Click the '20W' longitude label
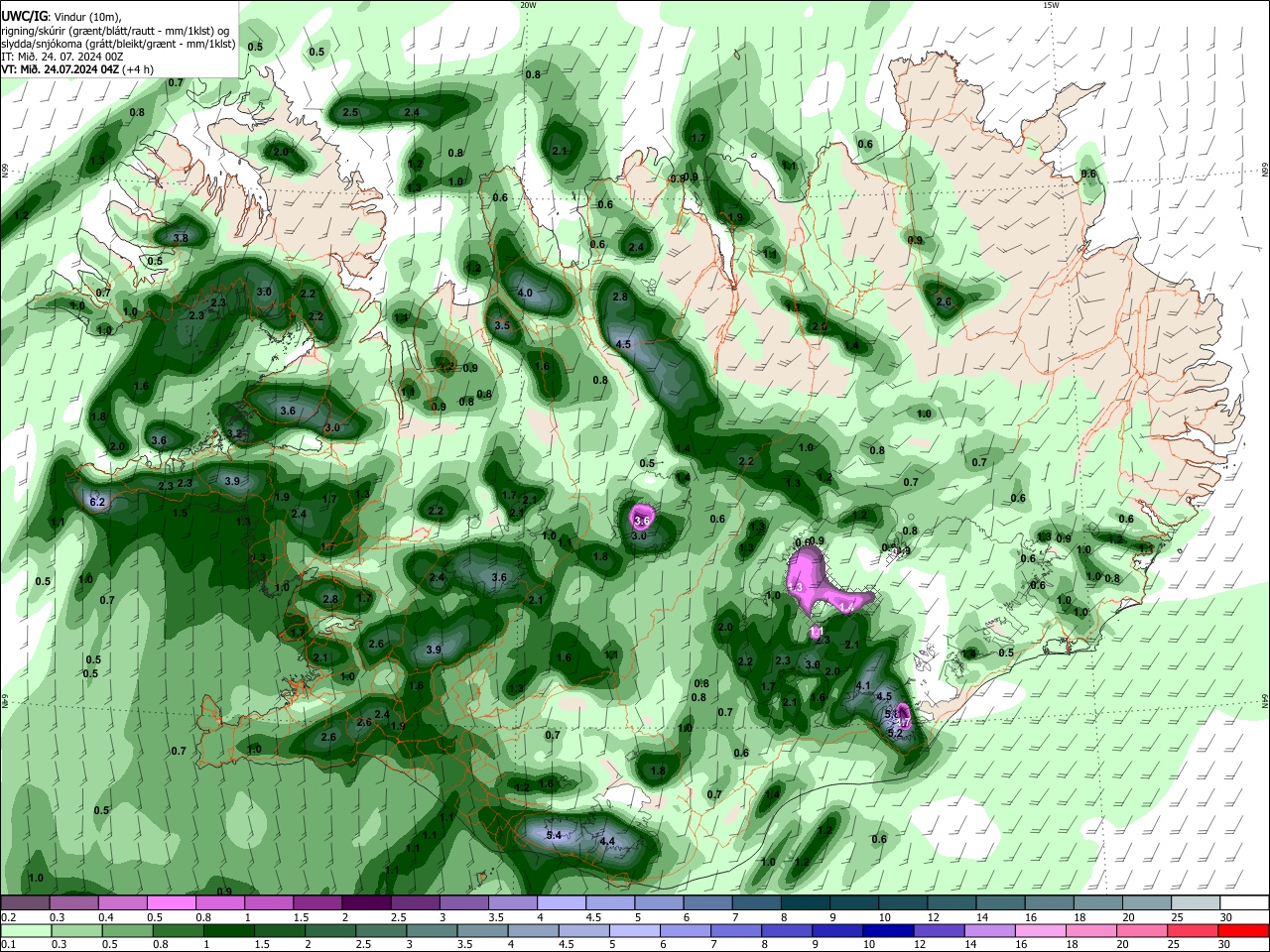The height and width of the screenshot is (952, 1270). pyautogui.click(x=528, y=5)
